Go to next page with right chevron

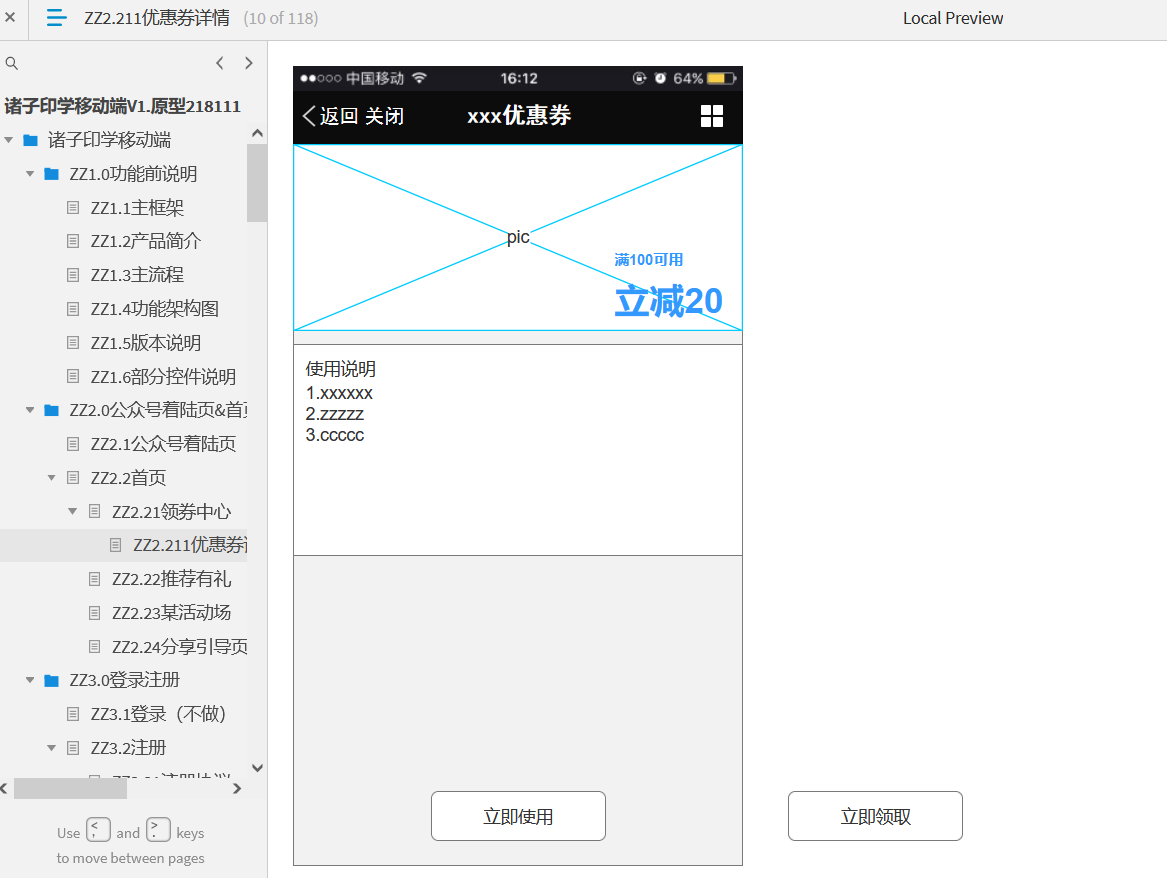(249, 63)
